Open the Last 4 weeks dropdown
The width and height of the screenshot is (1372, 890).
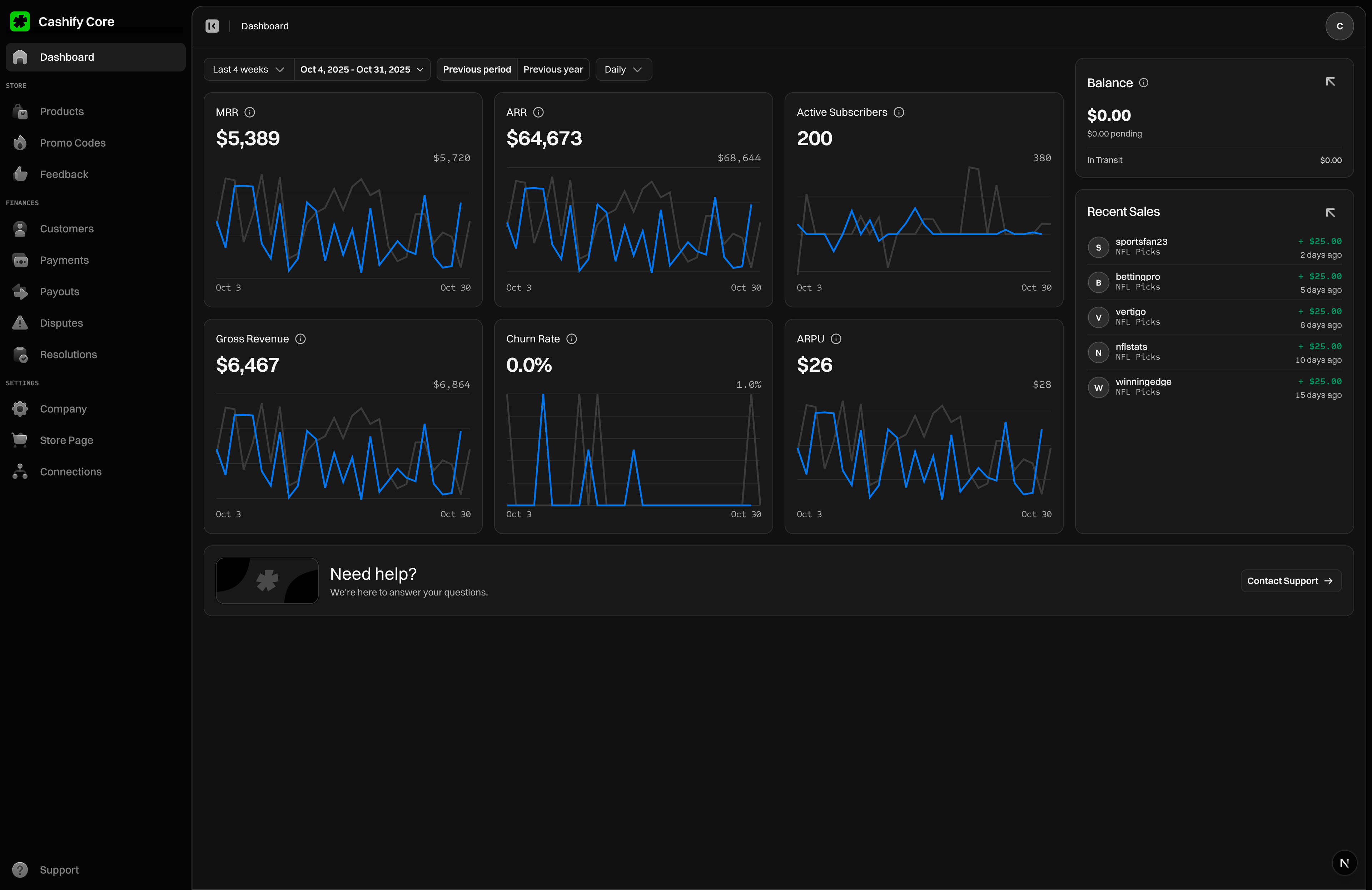(247, 69)
